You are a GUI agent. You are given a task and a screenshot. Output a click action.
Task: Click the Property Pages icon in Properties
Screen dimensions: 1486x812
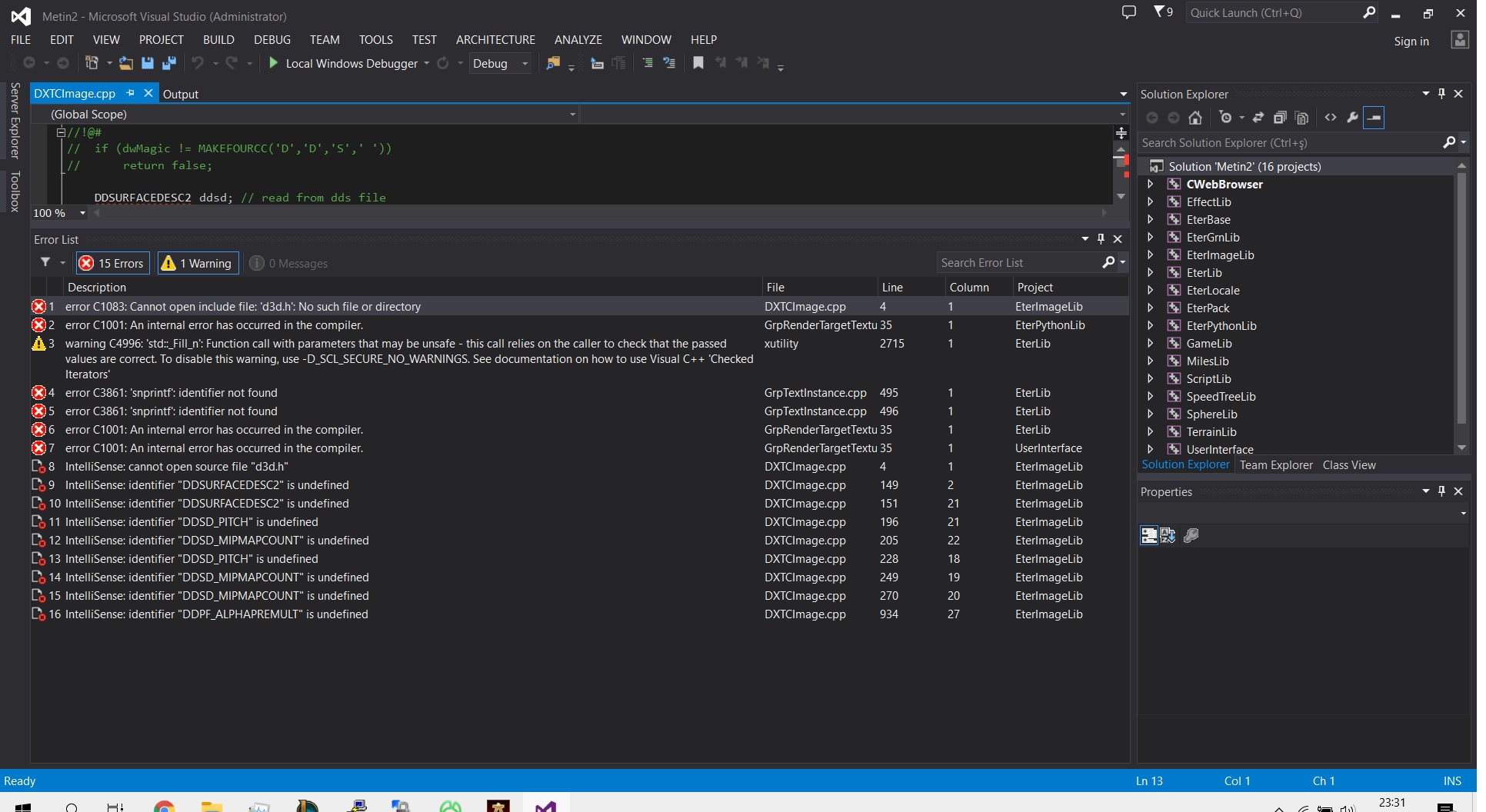[1191, 535]
